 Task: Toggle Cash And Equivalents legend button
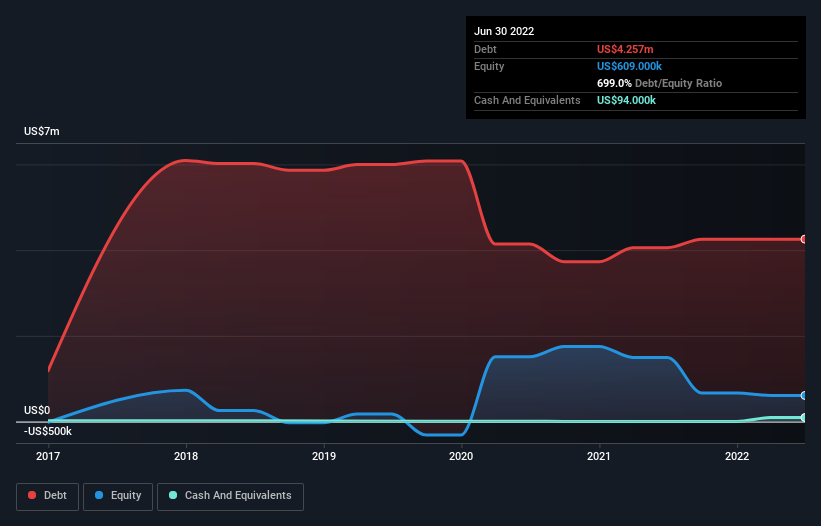[x=230, y=496]
